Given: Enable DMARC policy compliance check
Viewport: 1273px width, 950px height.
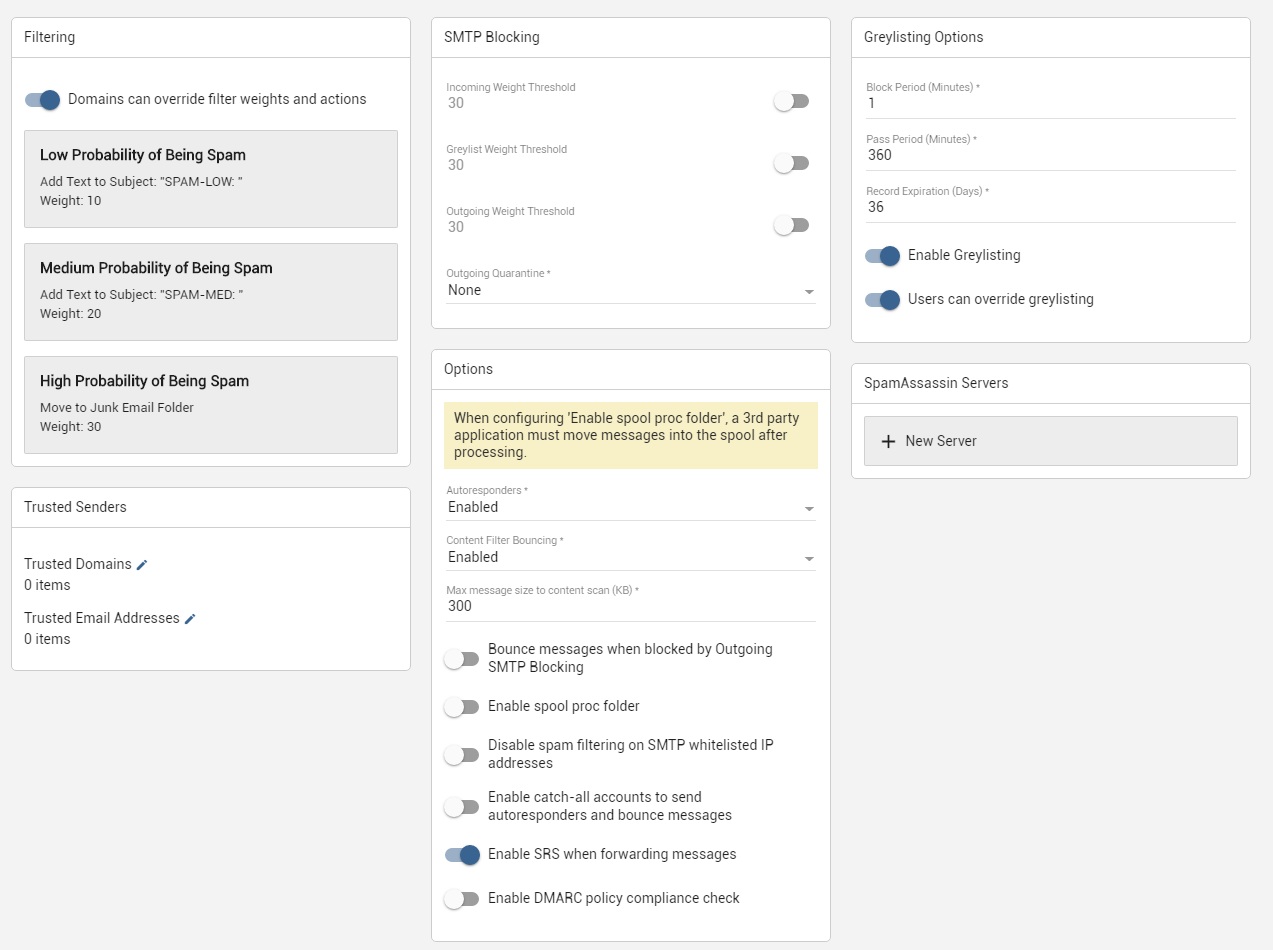Looking at the screenshot, I should (462, 899).
